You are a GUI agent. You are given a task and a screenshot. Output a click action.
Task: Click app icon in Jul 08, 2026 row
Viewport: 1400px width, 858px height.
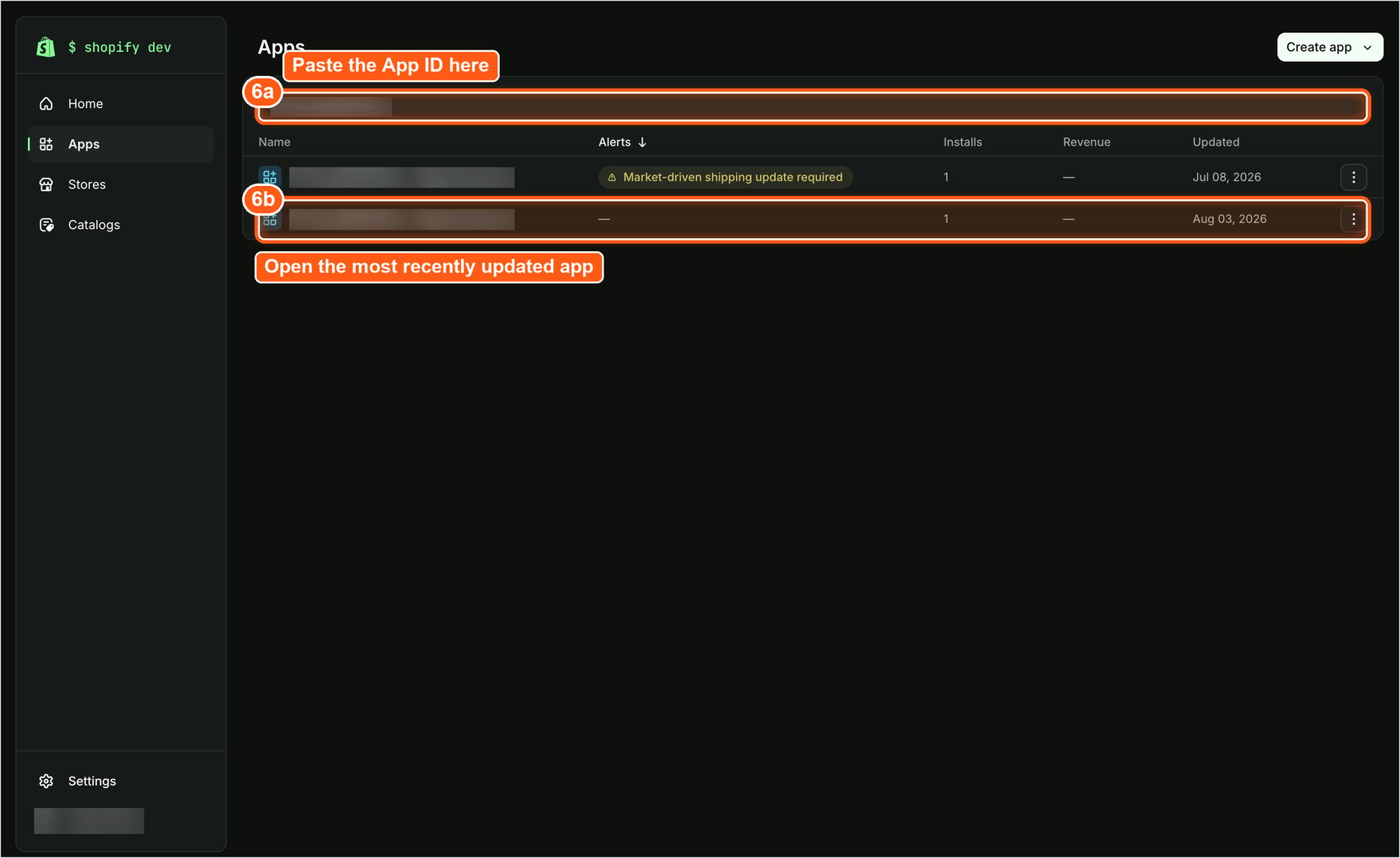tap(269, 177)
